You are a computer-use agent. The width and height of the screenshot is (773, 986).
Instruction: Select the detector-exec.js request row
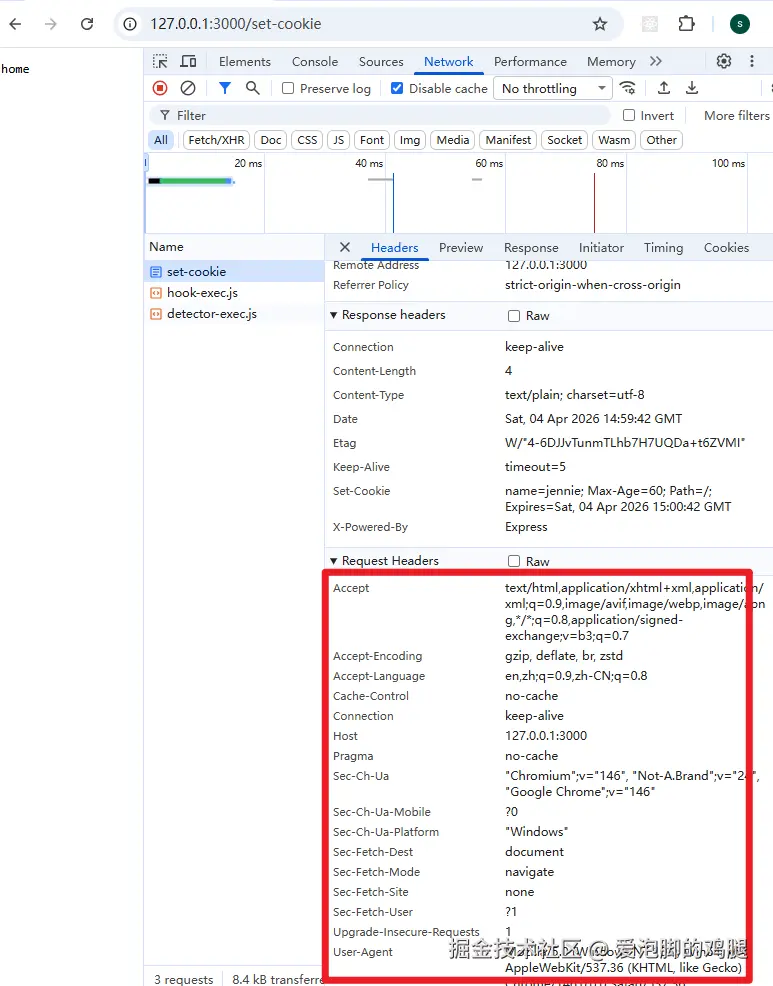pos(234,314)
